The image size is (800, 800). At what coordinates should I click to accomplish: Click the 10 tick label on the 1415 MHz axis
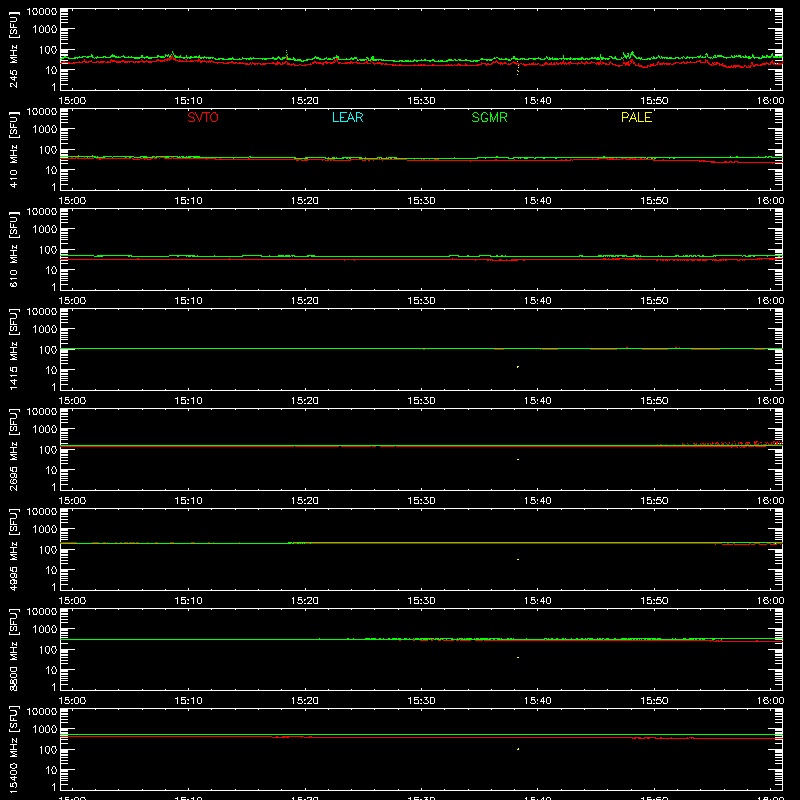click(x=51, y=370)
